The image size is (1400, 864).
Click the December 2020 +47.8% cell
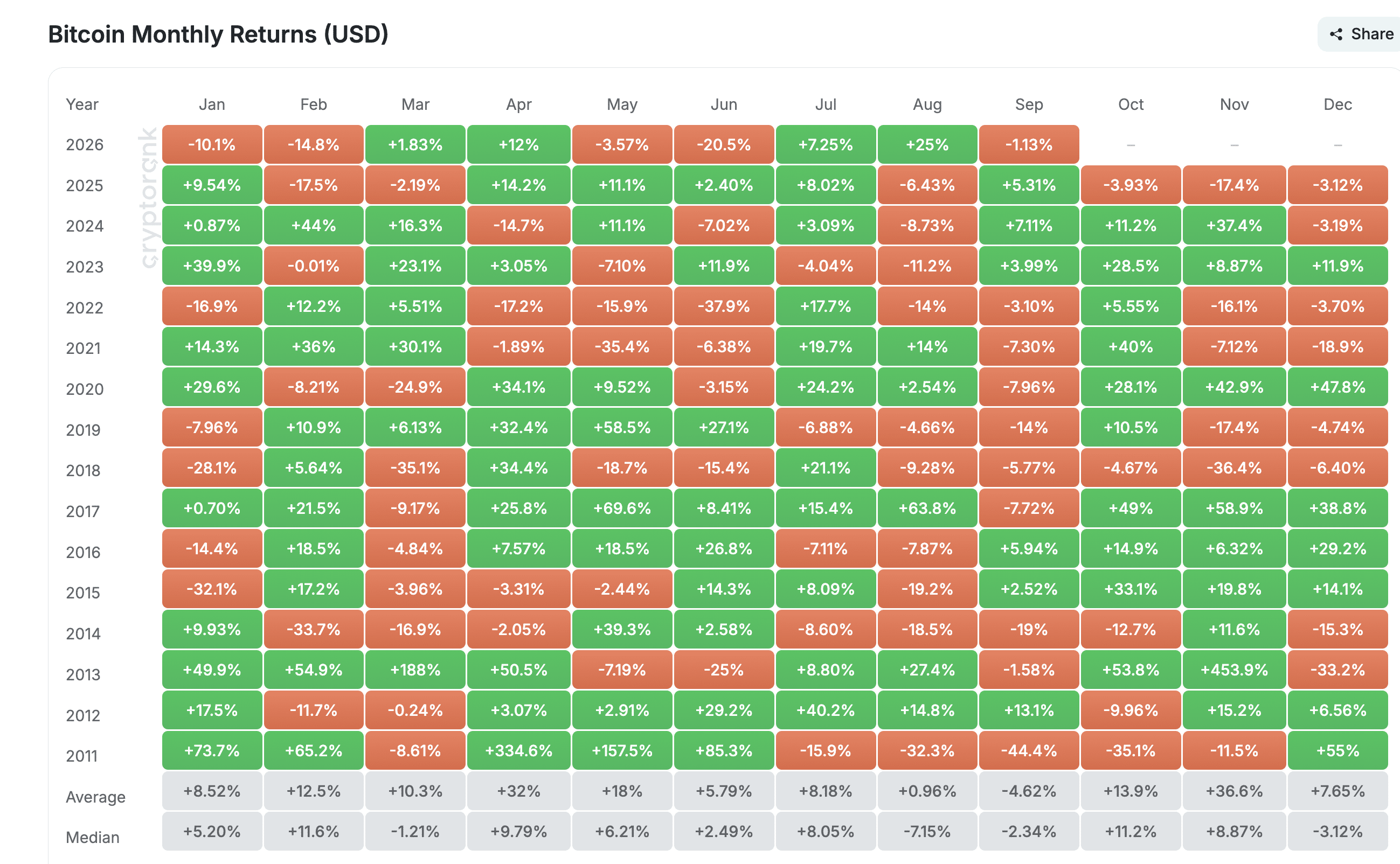1337,387
